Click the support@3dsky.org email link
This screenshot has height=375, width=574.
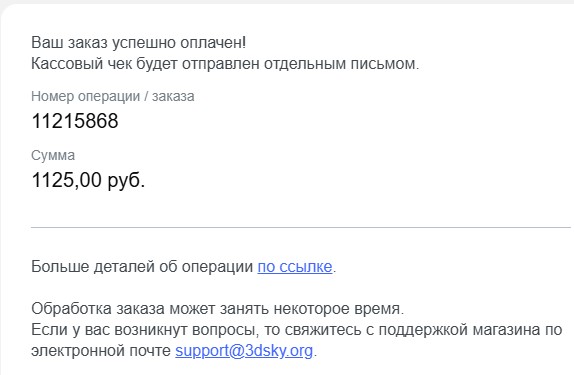point(244,351)
